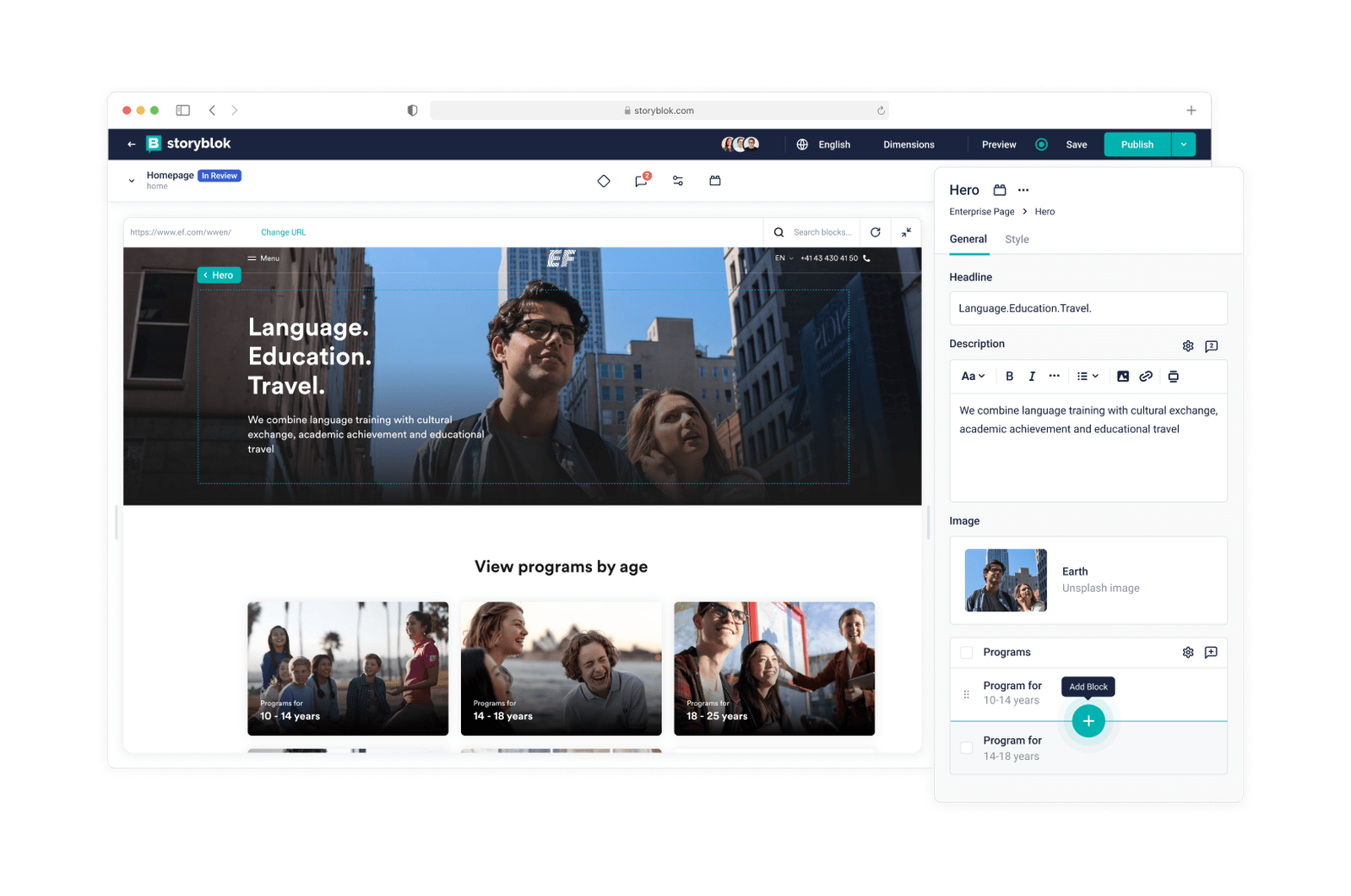Viewport: 1351px width, 896px height.
Task: Open the Dimensions menu
Action: 909,144
